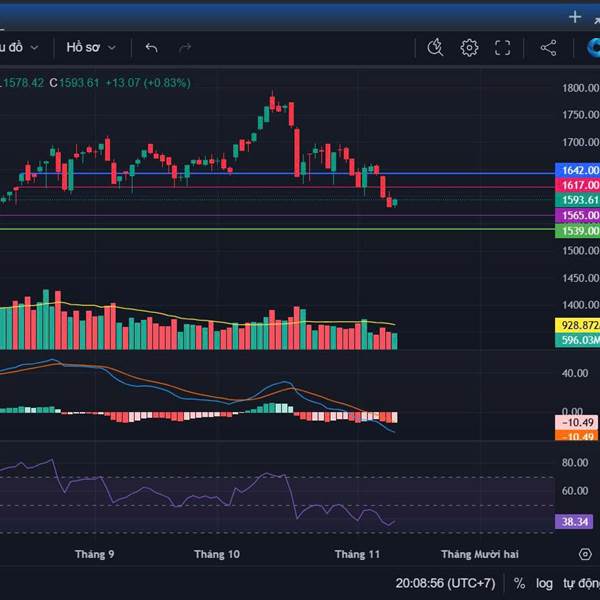Screen dimensions: 600x600
Task: Expand the chart layout dropdown left of 'Hồ sơ'
Action: tap(20, 47)
